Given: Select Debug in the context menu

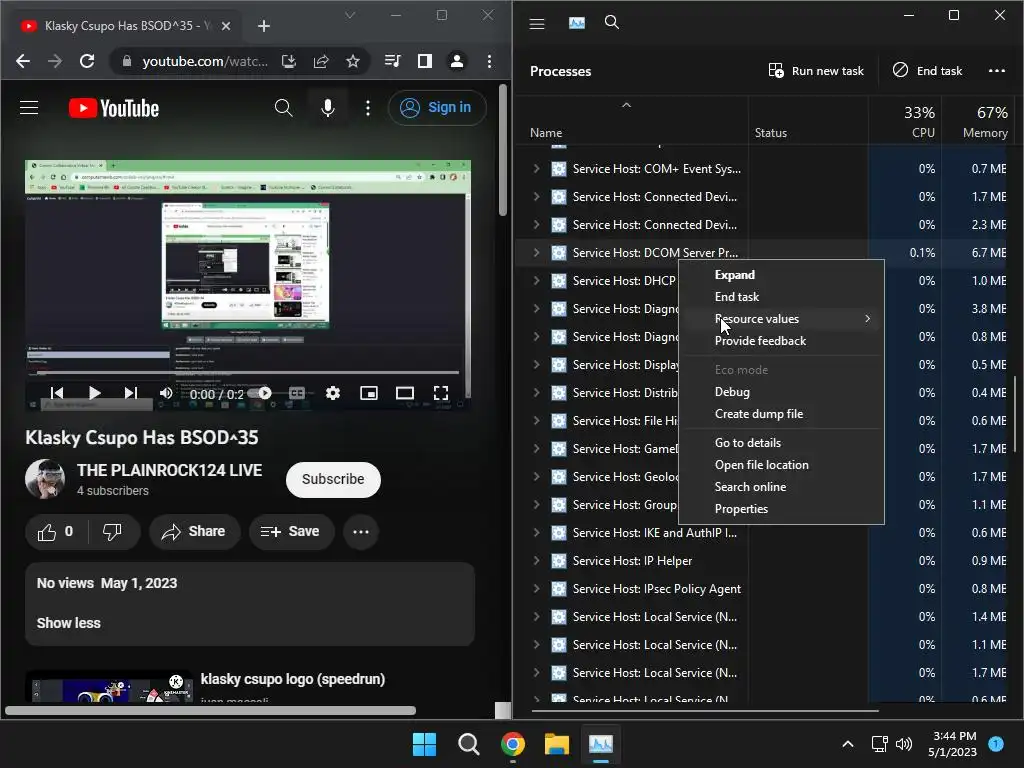Looking at the screenshot, I should click(732, 392).
